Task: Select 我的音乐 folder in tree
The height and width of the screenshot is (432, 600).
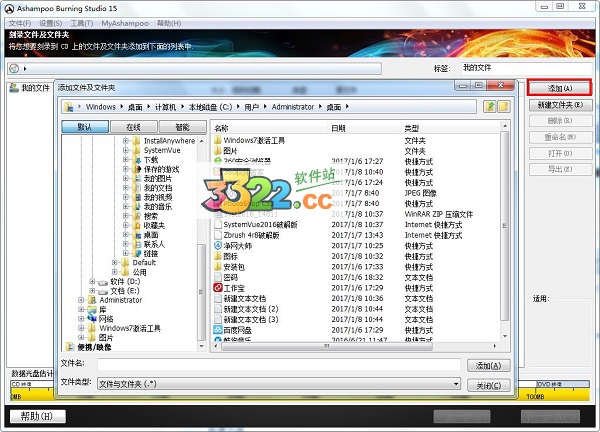Action: tap(152, 206)
